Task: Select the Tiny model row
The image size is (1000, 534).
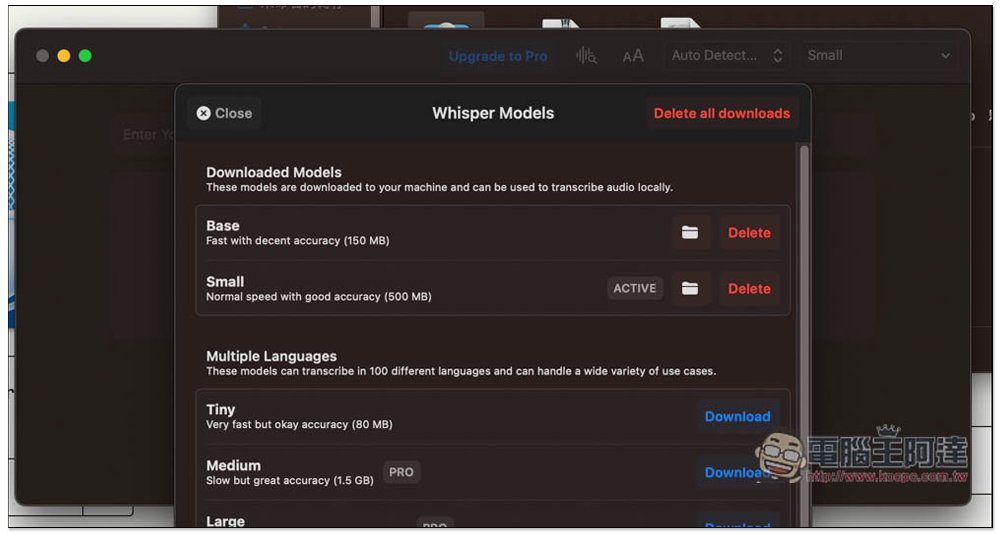Action: [400, 416]
